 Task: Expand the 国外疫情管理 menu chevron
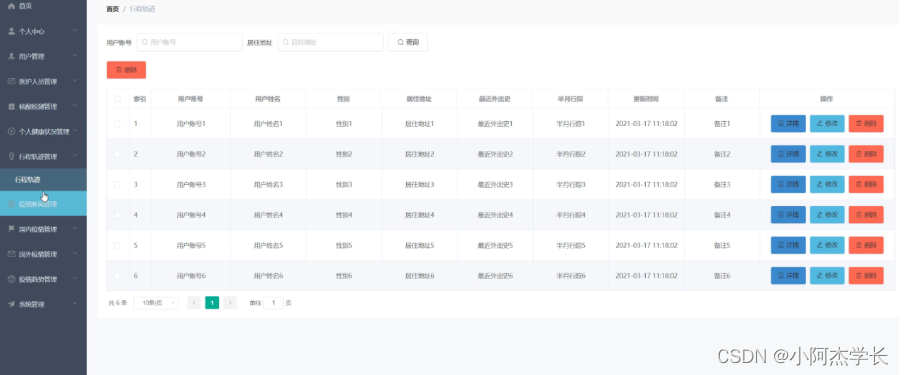pyautogui.click(x=75, y=254)
